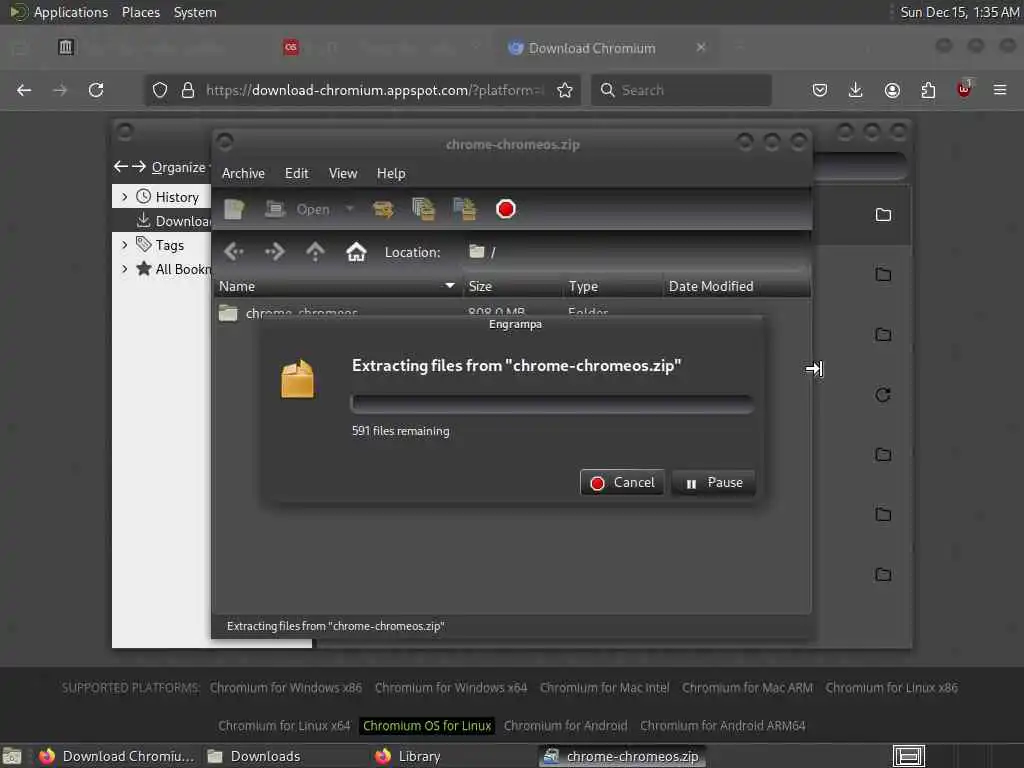Open Firefox hamburger menu
This screenshot has height=768, width=1024.
(x=1000, y=90)
